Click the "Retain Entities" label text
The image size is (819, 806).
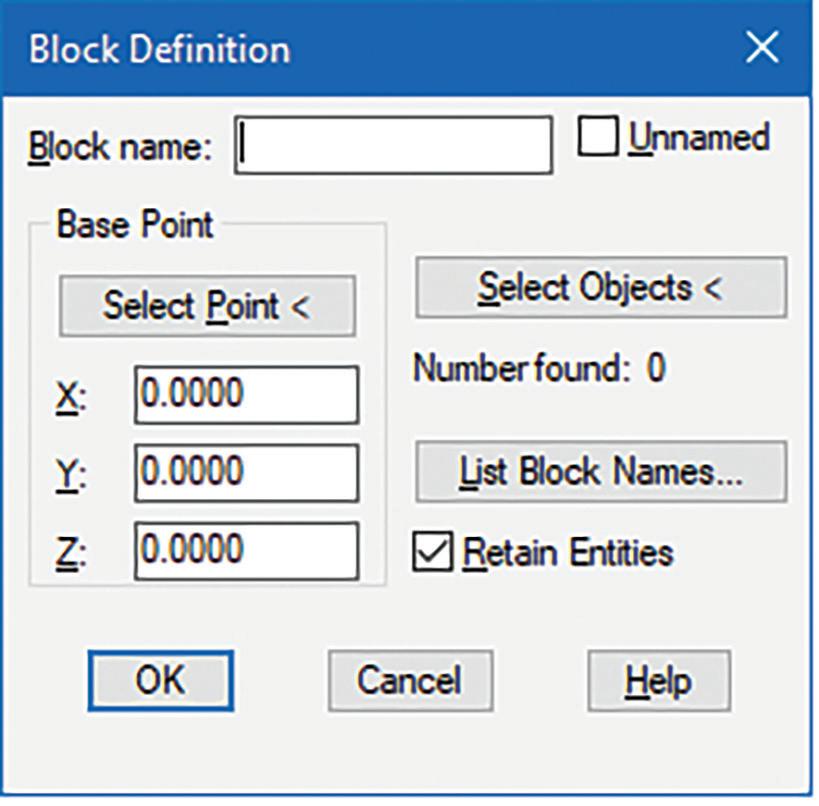568,552
